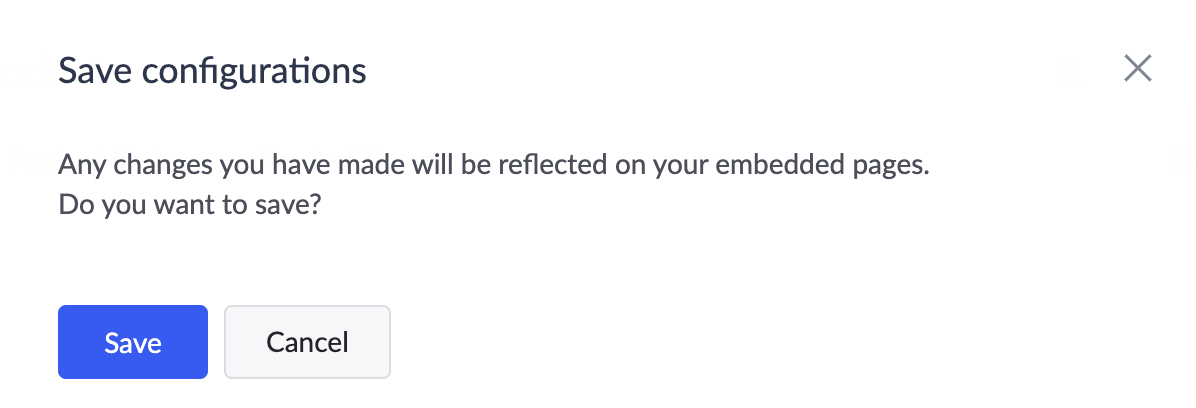The height and width of the screenshot is (408, 1196).
Task: Click the 'Save configurations' dialog title
Action: [x=212, y=71]
